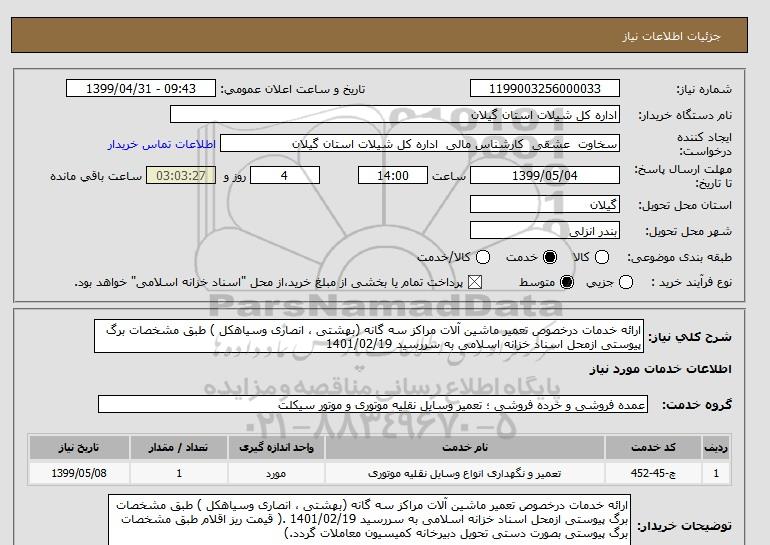
Task: Click service code cell چ-45-452
Action: click(x=653, y=473)
